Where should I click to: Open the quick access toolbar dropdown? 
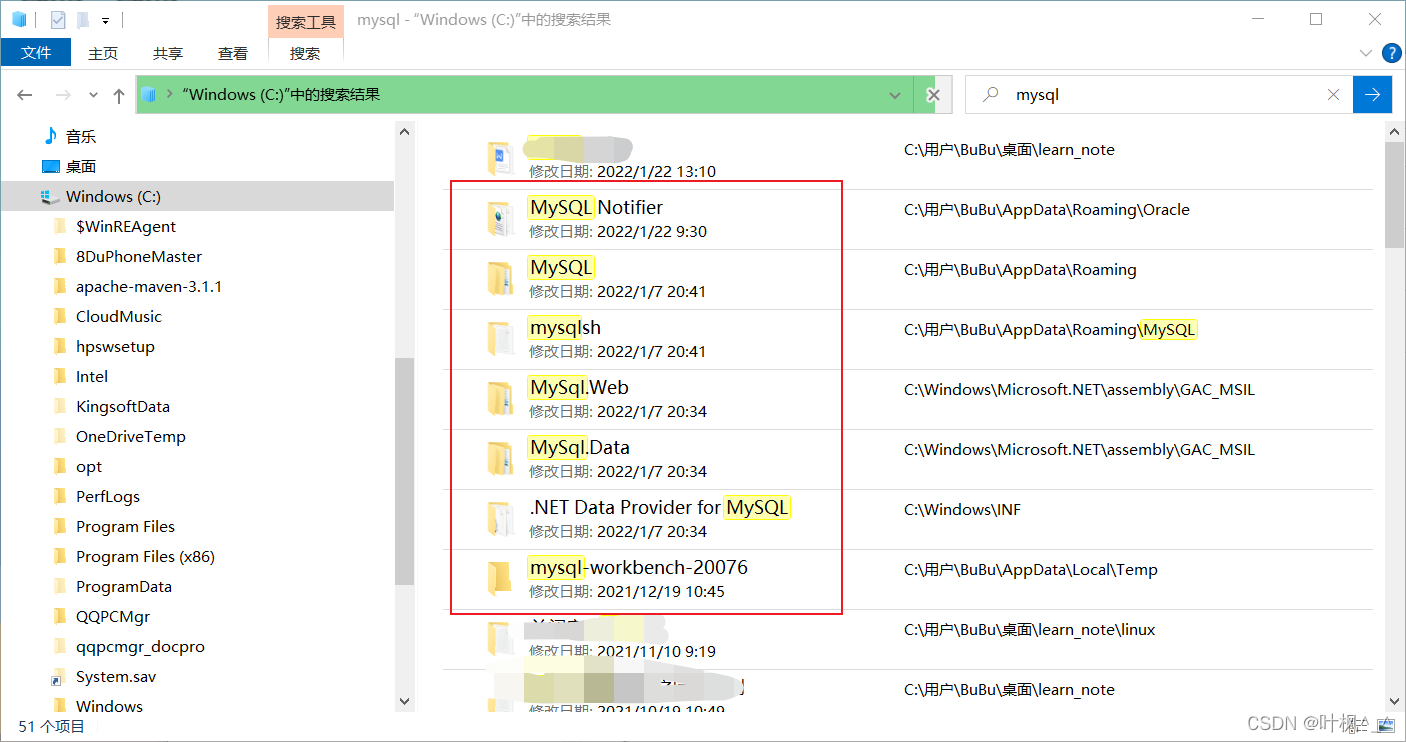pyautogui.click(x=105, y=20)
